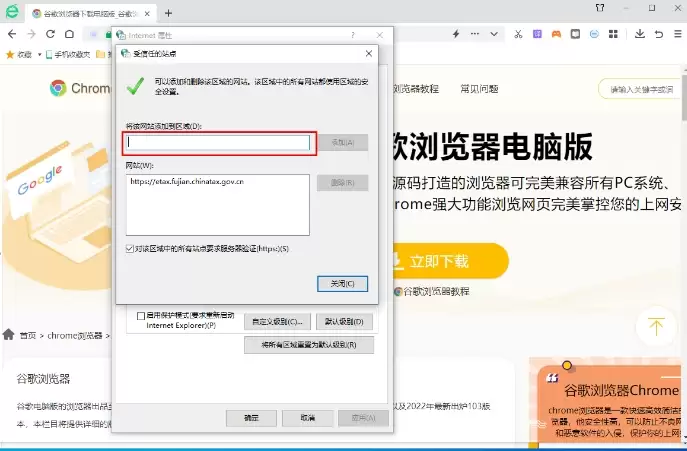This screenshot has width=687, height=451.
Task: Click the favorites star in bookmarks bar
Action: (10, 54)
